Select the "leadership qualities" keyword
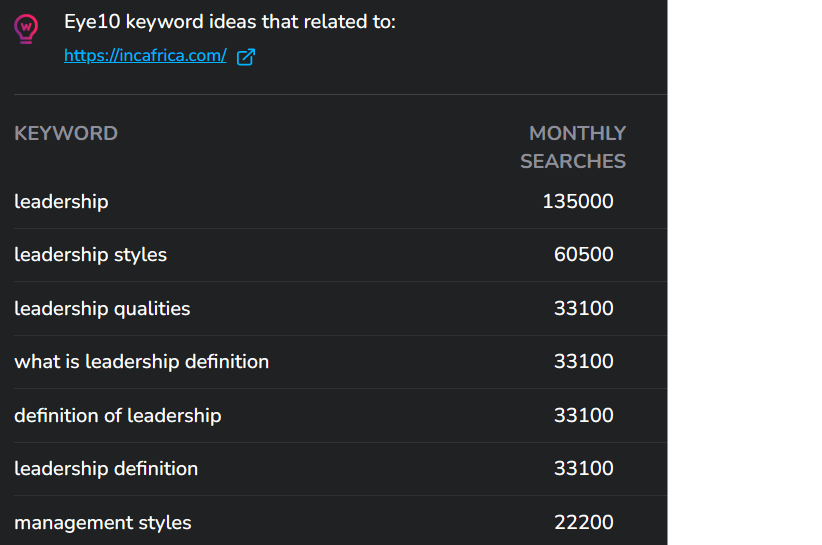 (102, 309)
